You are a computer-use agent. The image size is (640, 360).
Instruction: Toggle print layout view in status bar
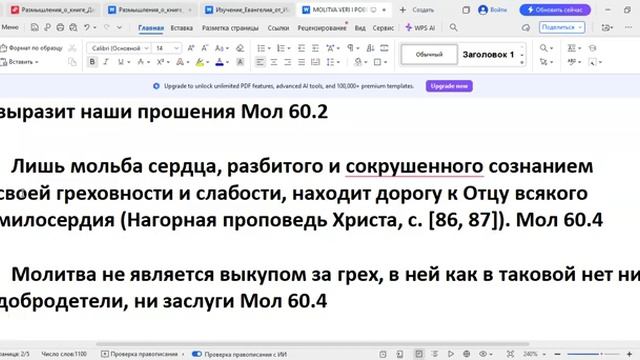coord(419,354)
